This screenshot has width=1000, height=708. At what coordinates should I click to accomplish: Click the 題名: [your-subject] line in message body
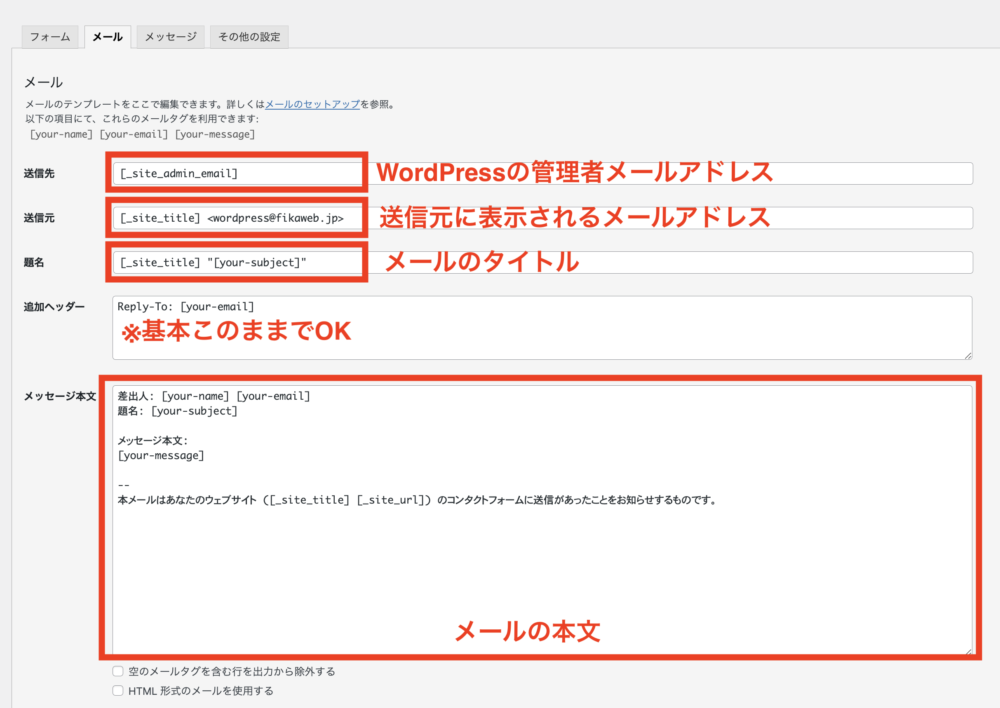[x=177, y=411]
